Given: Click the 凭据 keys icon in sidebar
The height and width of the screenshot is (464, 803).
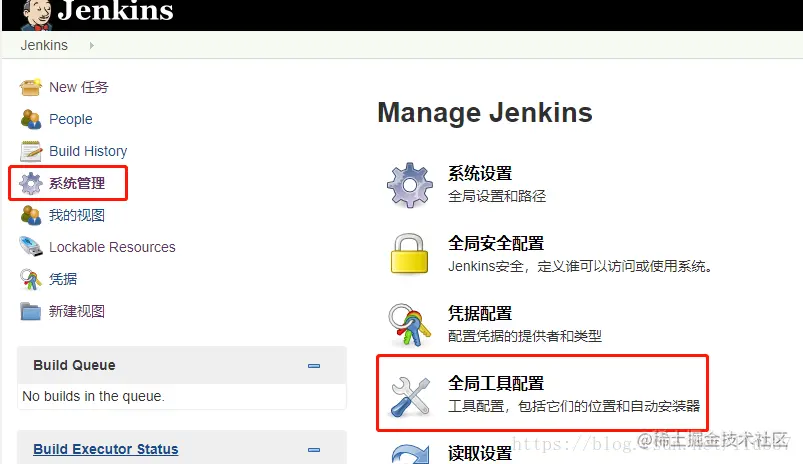Looking at the screenshot, I should (31, 280).
